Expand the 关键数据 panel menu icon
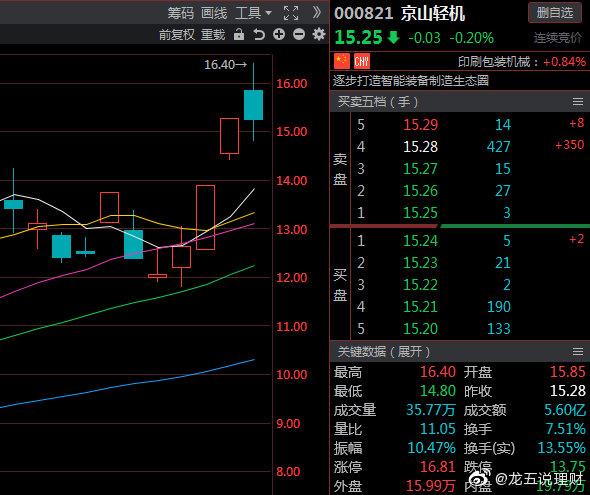The width and height of the screenshot is (590, 495). click(x=578, y=352)
